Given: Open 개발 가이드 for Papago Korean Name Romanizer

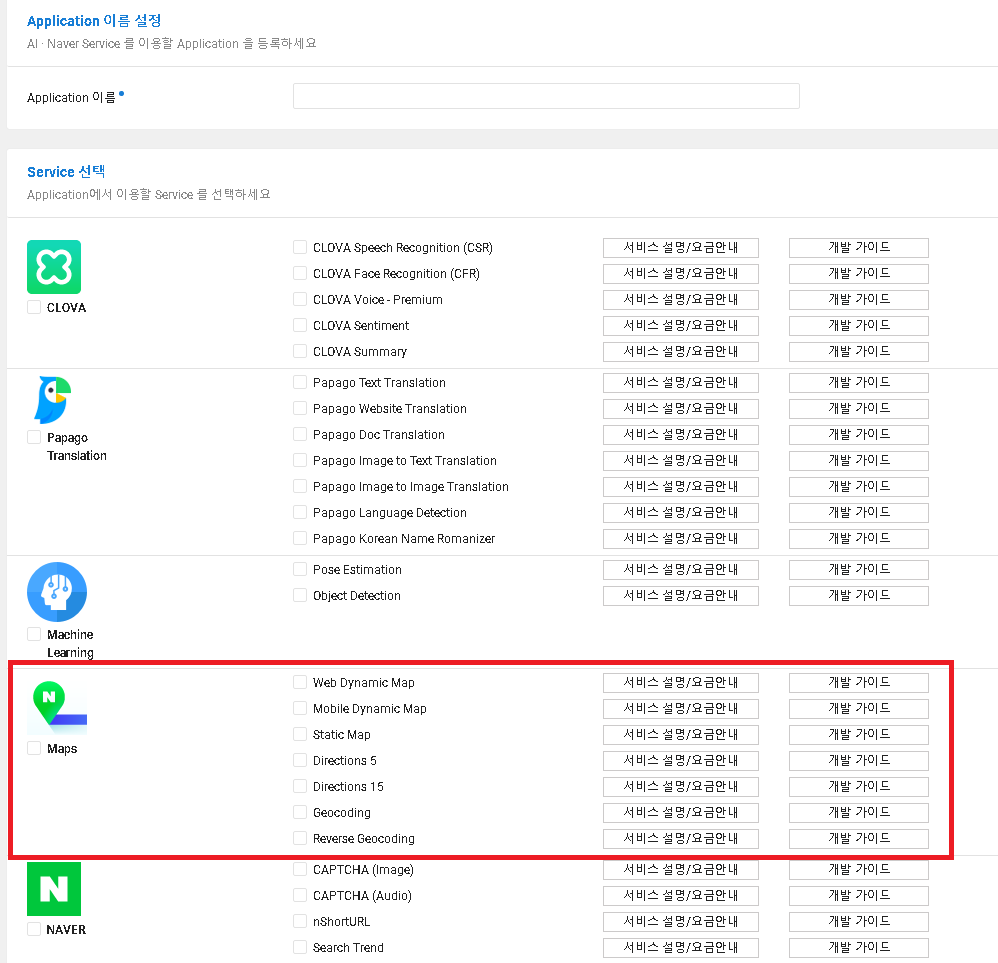Looking at the screenshot, I should [859, 538].
